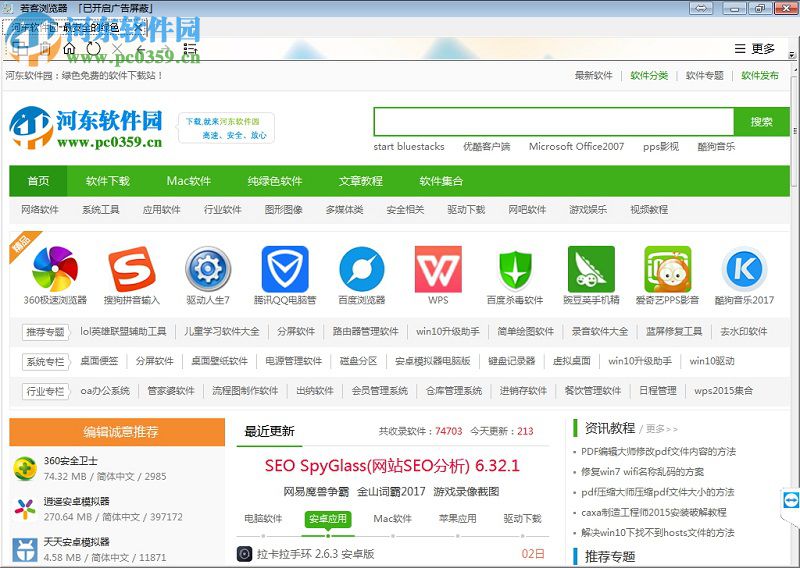Screen dimensions: 800x568
Task: Switch to the 最近更新 heading tab
Action: pyautogui.click(x=269, y=431)
